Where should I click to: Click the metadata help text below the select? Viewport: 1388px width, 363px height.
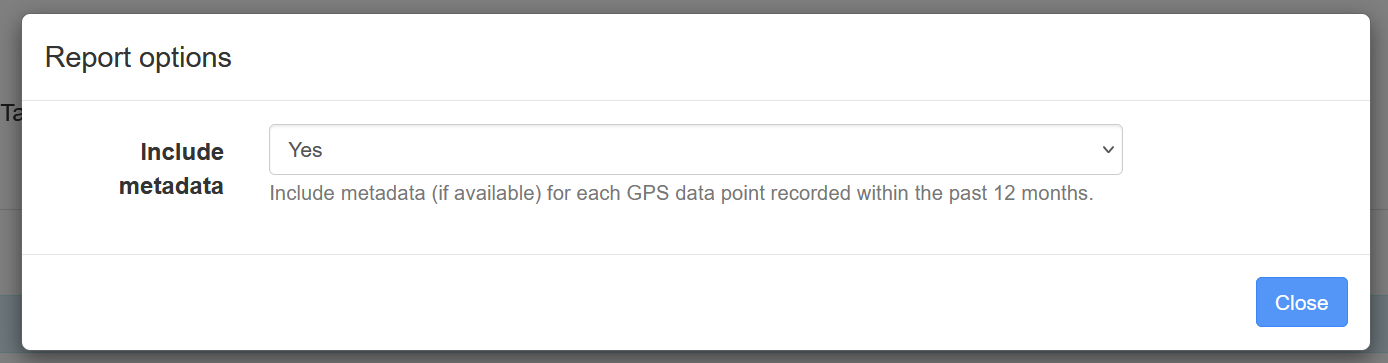681,193
